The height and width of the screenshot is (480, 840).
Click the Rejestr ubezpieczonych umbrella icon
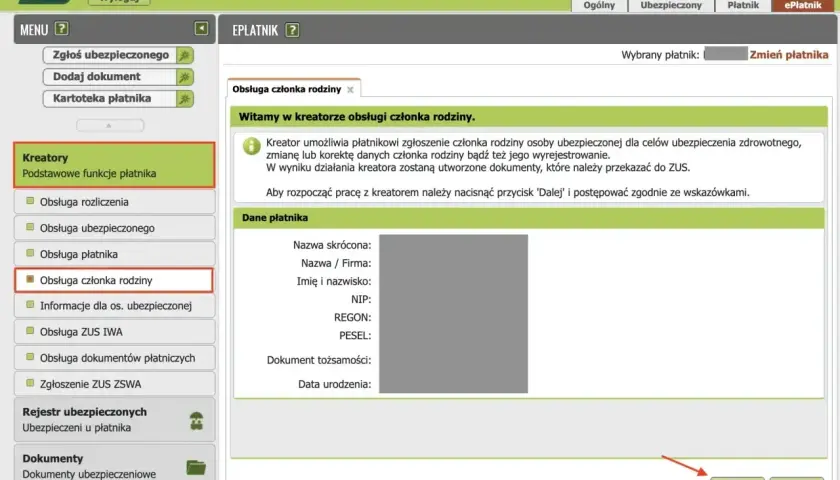click(197, 421)
